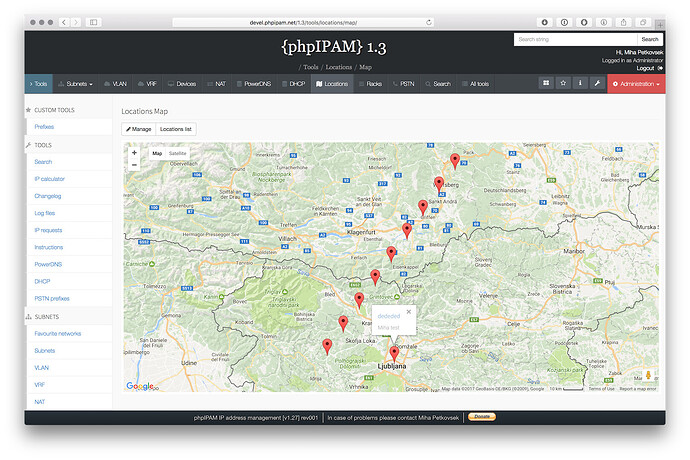Open the PowerDNS menu item
Image resolution: width=690 pixels, height=460 pixels.
click(x=254, y=84)
